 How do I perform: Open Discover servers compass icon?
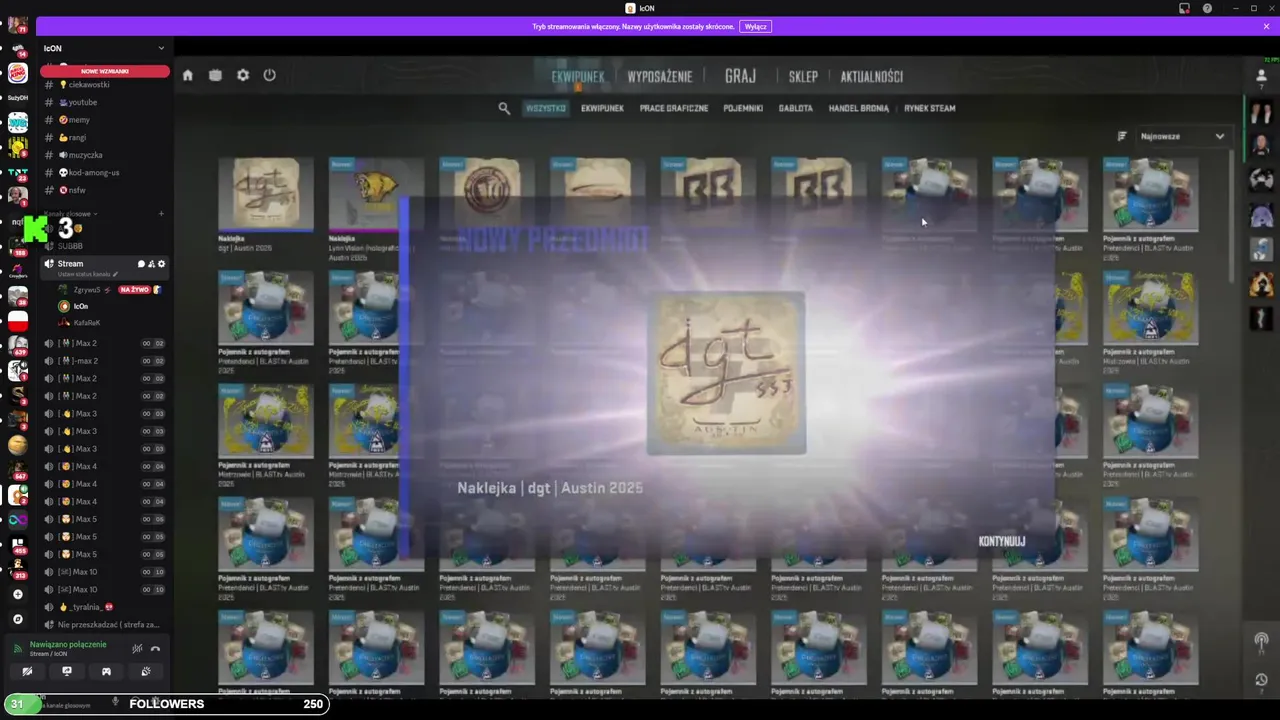17,619
